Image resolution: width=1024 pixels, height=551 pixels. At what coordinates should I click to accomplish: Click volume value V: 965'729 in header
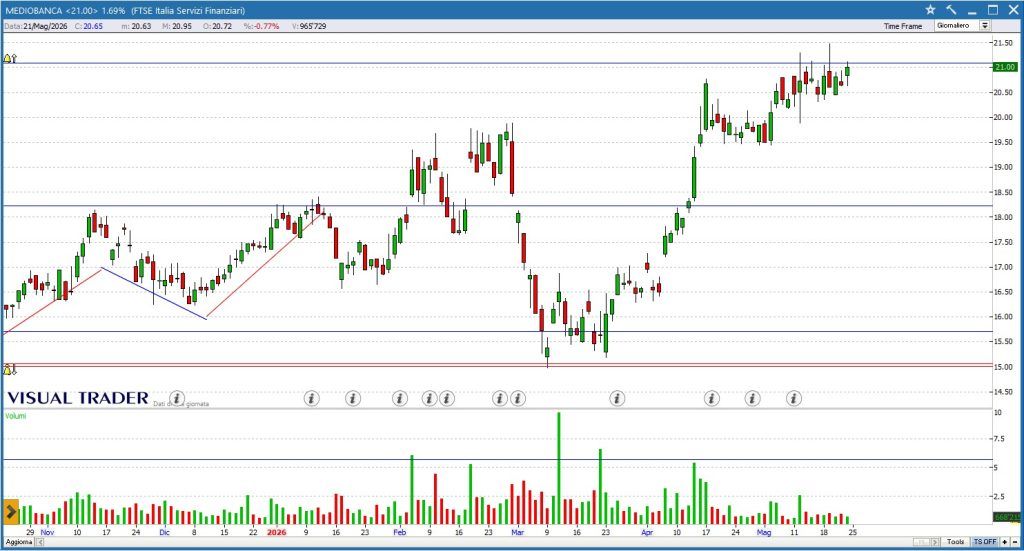point(309,26)
